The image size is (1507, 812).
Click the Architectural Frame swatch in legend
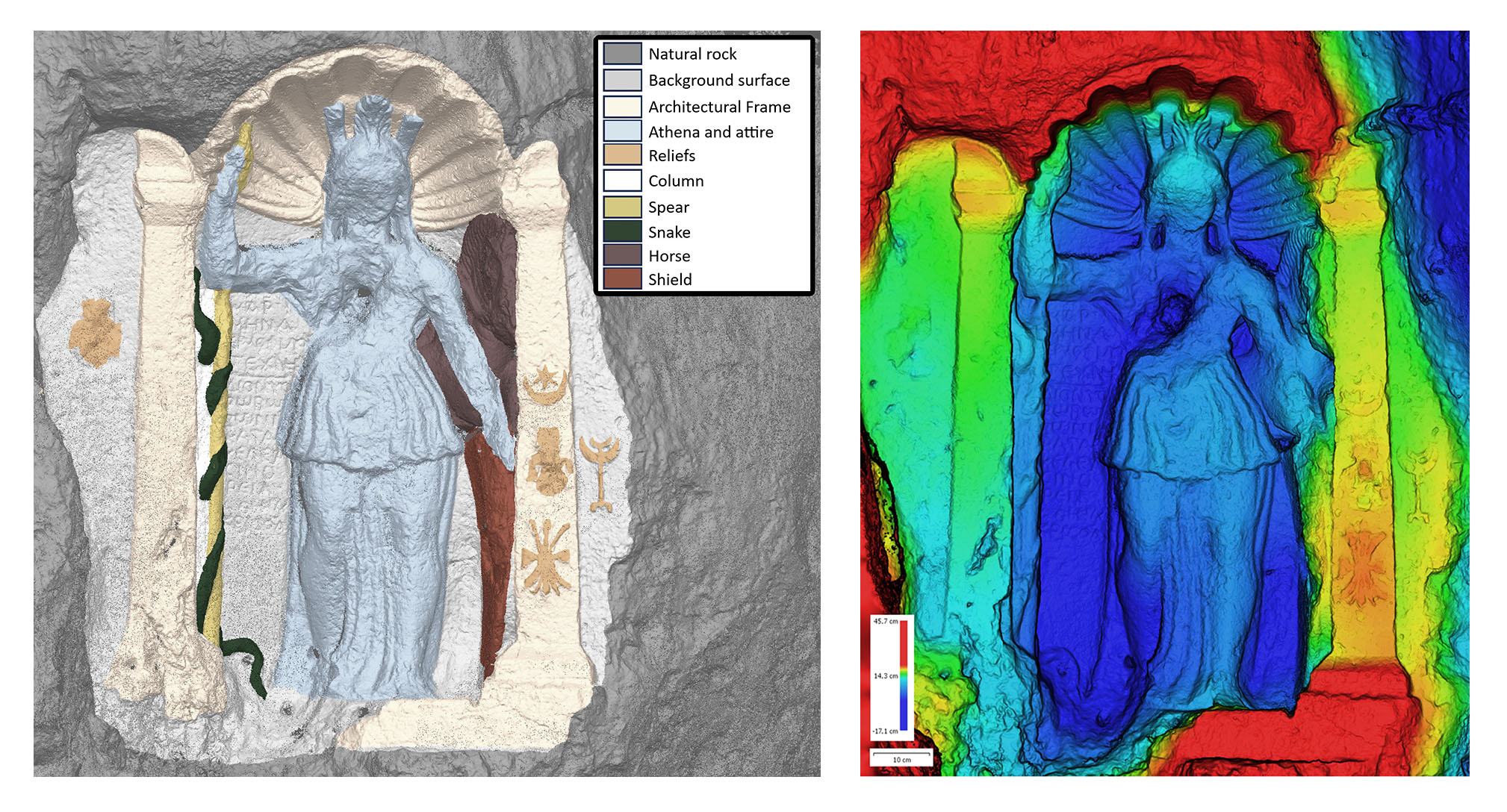(x=622, y=107)
